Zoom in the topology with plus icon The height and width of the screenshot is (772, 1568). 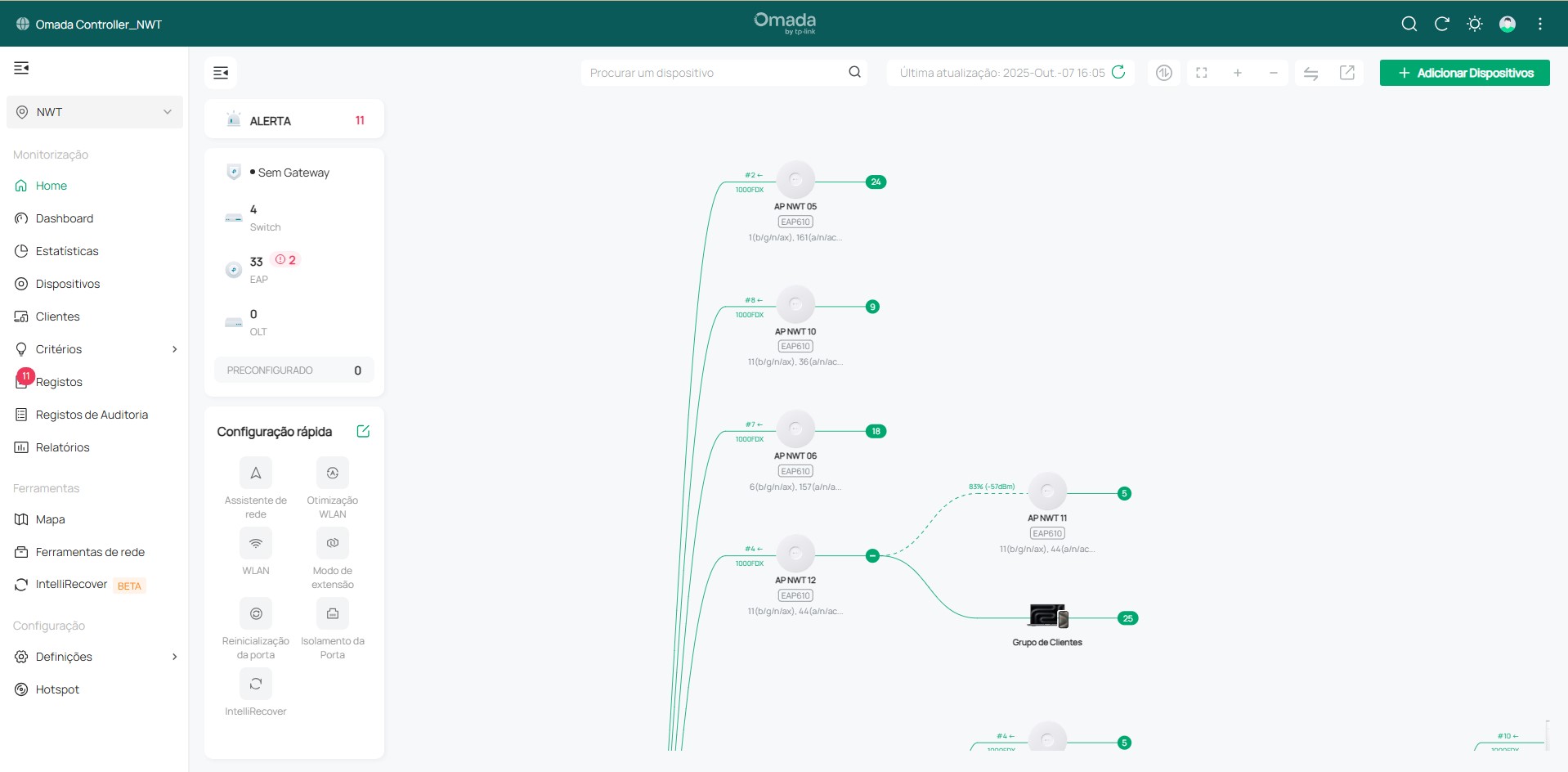pyautogui.click(x=1238, y=73)
